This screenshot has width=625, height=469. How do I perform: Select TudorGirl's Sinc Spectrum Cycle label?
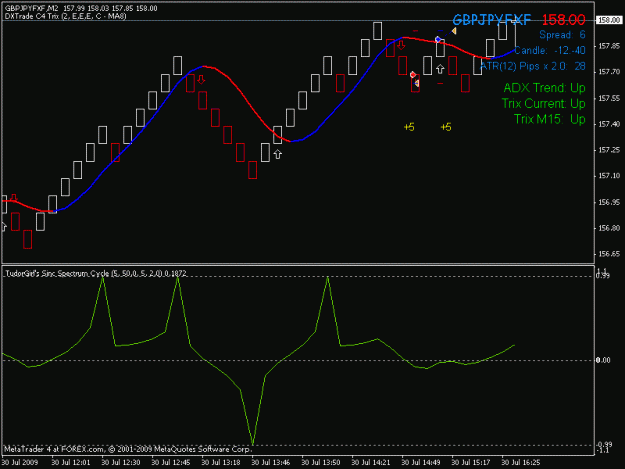click(96, 273)
